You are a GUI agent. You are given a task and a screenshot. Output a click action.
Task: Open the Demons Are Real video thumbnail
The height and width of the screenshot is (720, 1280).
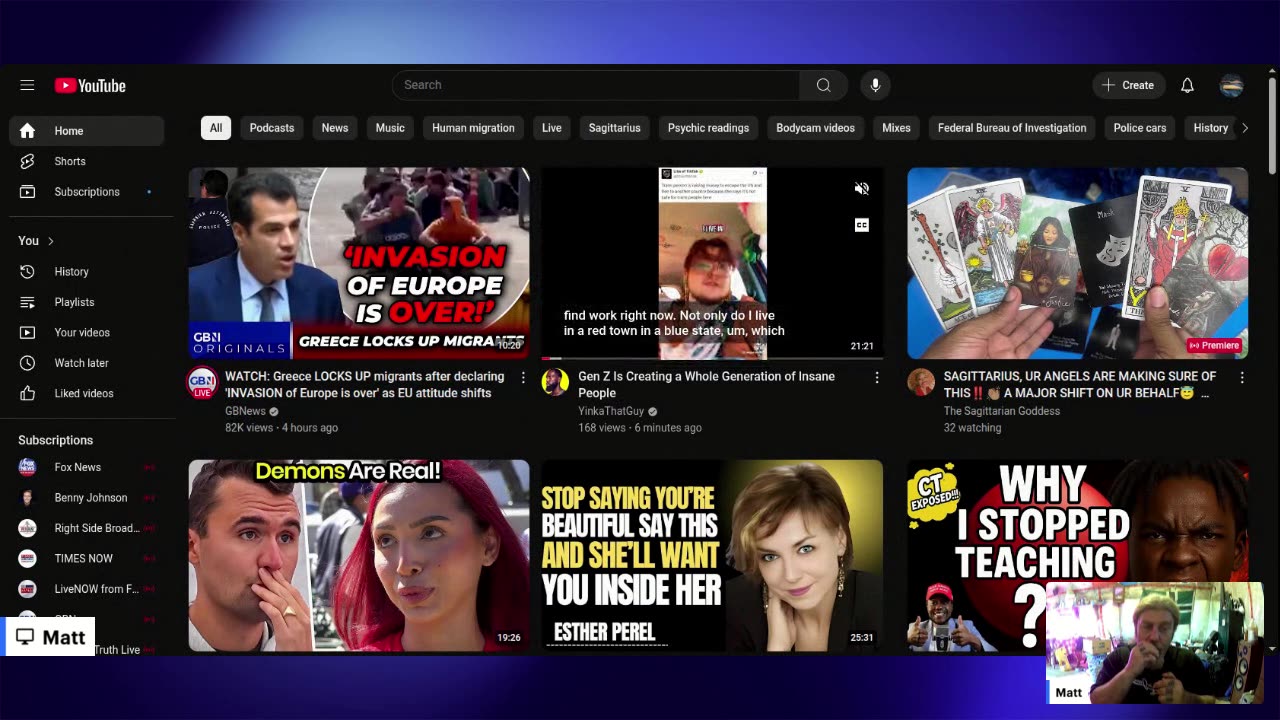359,555
